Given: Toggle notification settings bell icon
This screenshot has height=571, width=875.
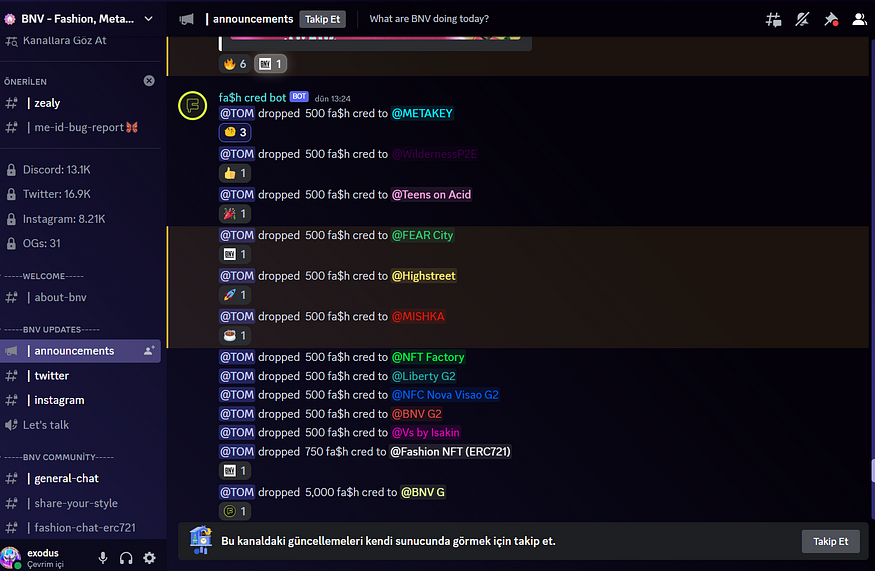Looking at the screenshot, I should pyautogui.click(x=802, y=20).
